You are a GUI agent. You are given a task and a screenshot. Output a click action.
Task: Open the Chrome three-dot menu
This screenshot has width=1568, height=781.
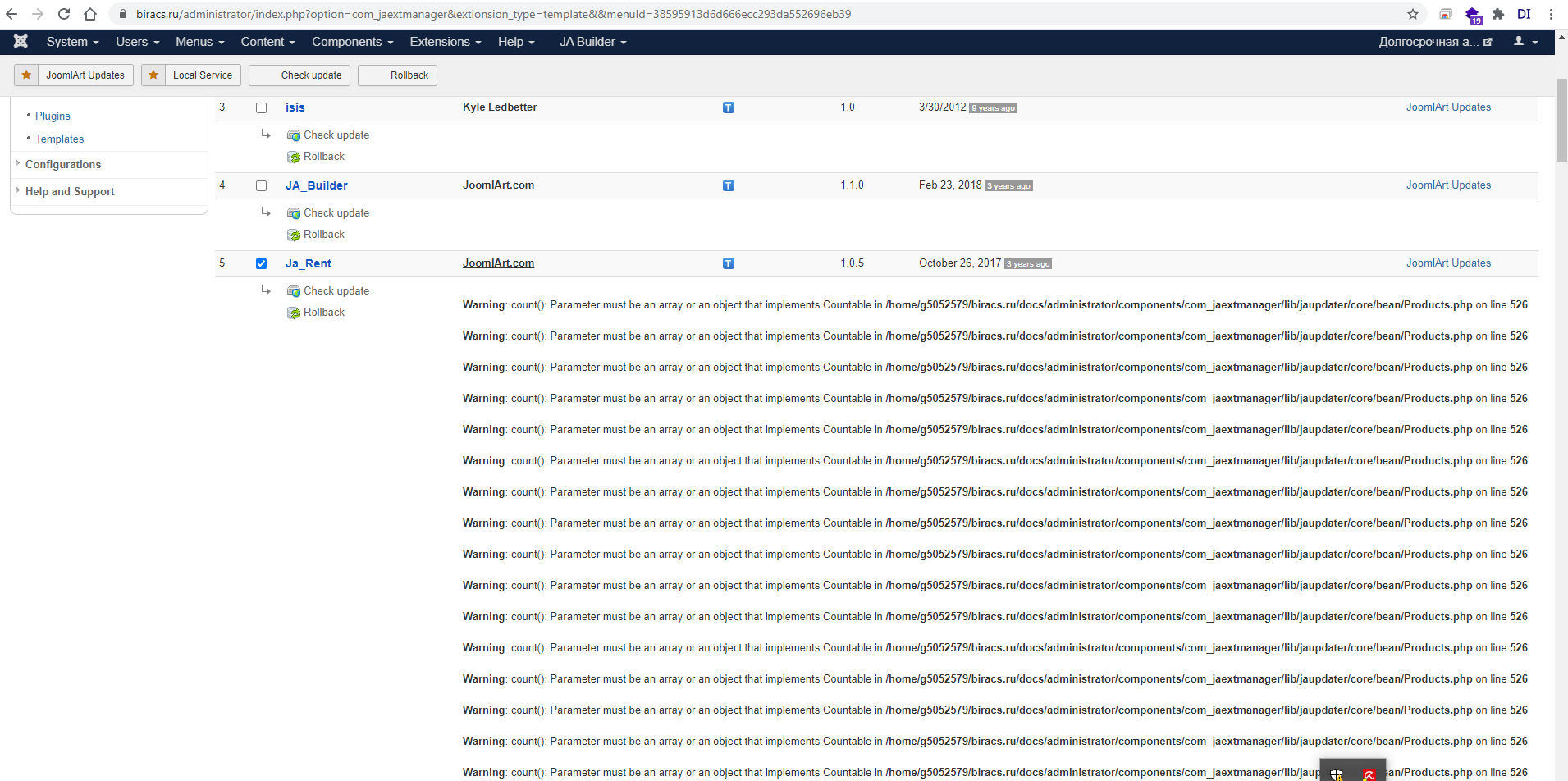[1551, 14]
